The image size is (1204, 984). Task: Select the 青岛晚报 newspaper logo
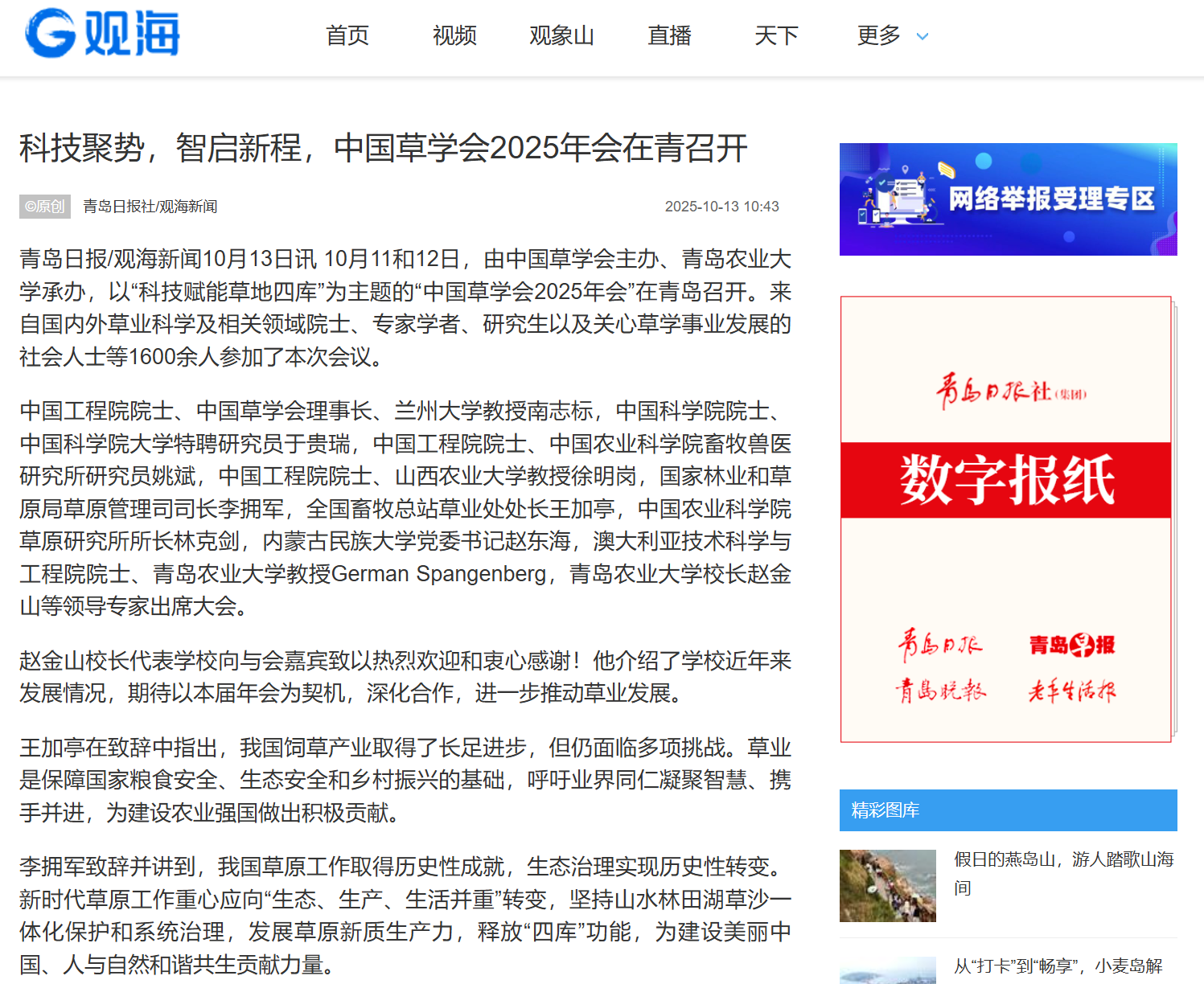pyautogui.click(x=940, y=691)
